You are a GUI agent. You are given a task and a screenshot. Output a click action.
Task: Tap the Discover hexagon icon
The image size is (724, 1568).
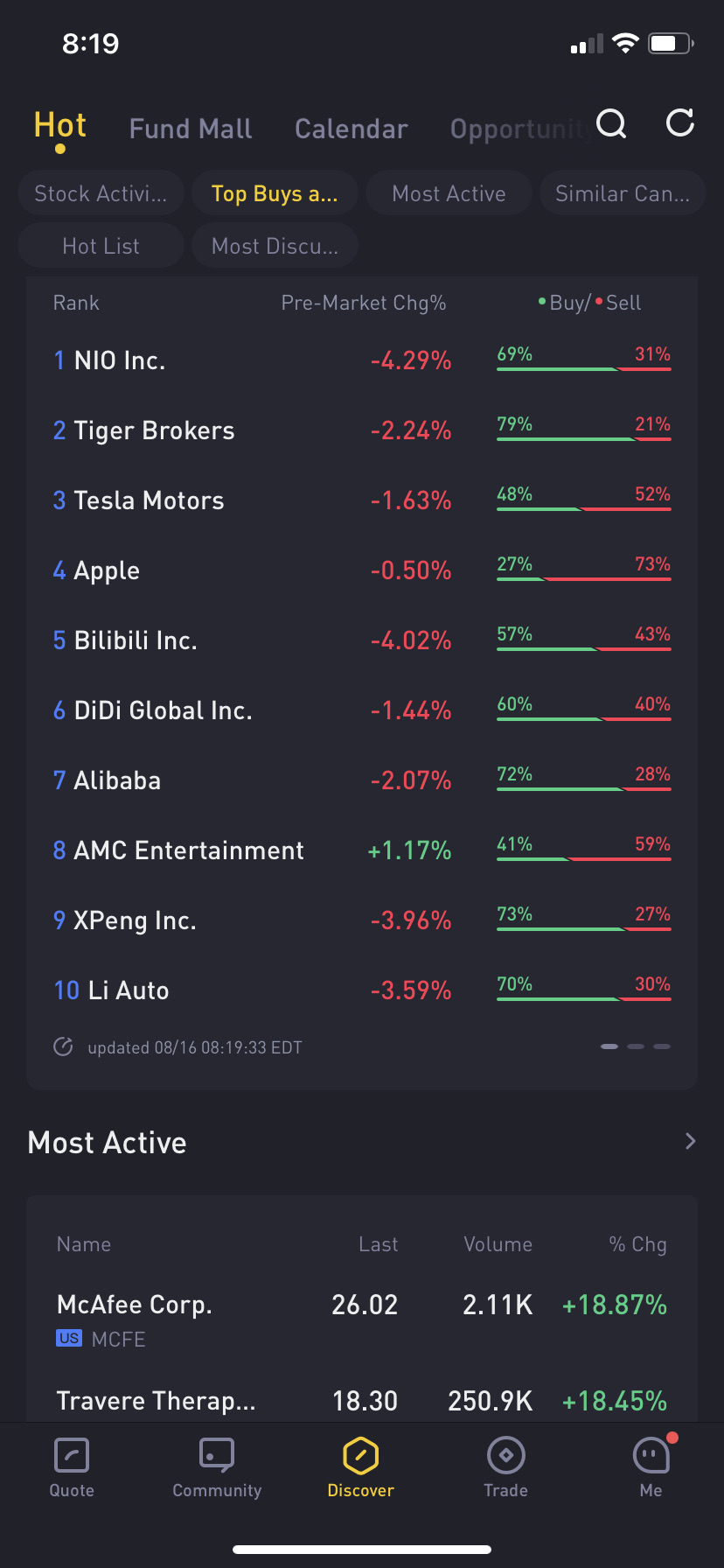(361, 1457)
